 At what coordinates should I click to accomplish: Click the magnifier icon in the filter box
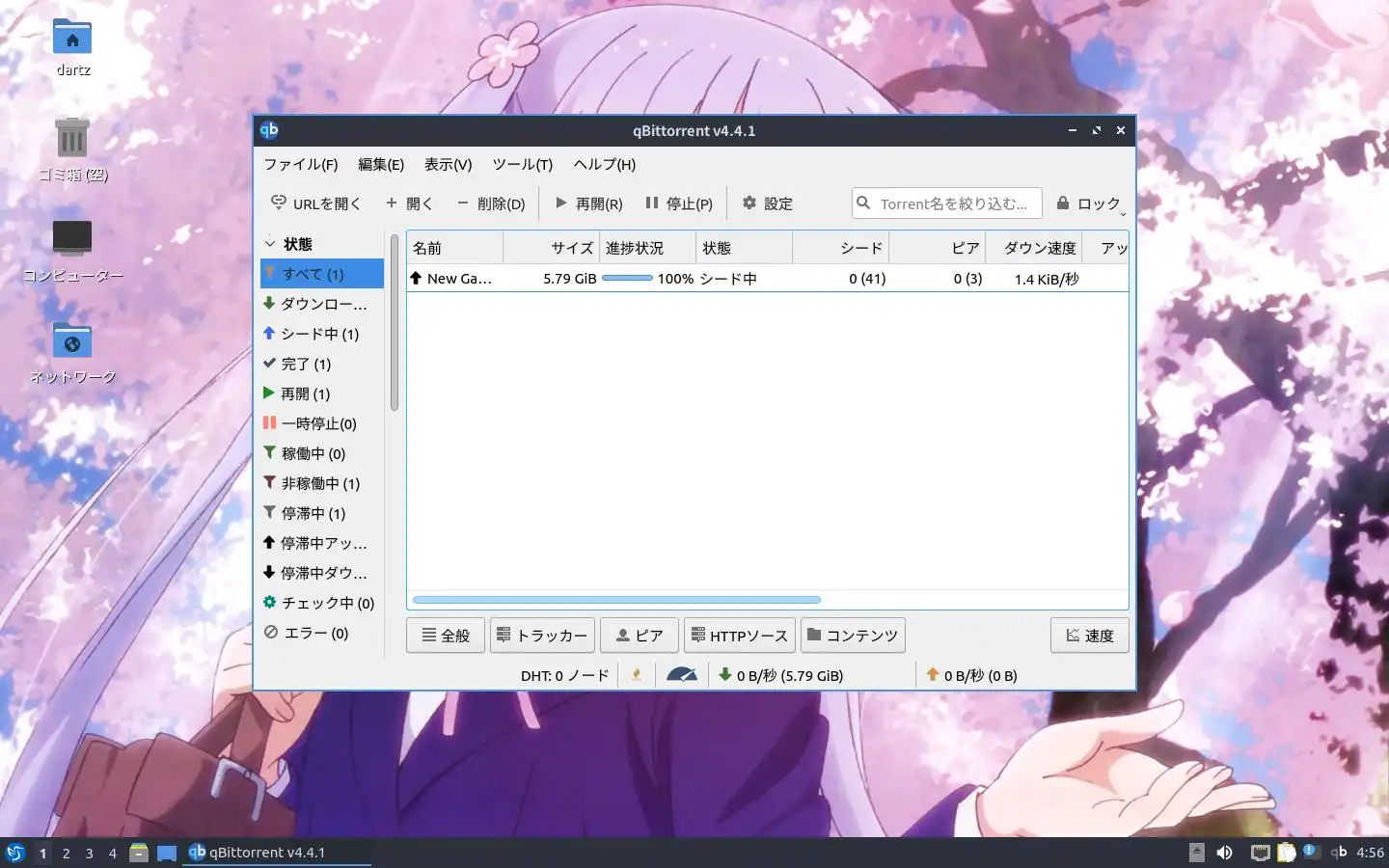tap(864, 203)
